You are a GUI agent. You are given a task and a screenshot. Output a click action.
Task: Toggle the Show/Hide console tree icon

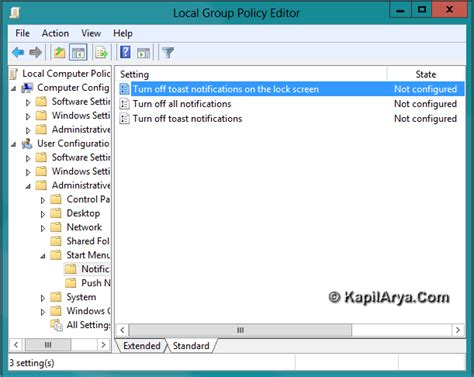(78, 53)
